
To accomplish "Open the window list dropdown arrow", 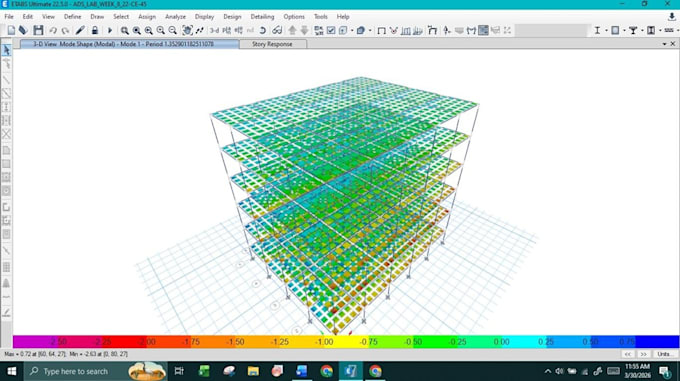I will coord(664,44).
